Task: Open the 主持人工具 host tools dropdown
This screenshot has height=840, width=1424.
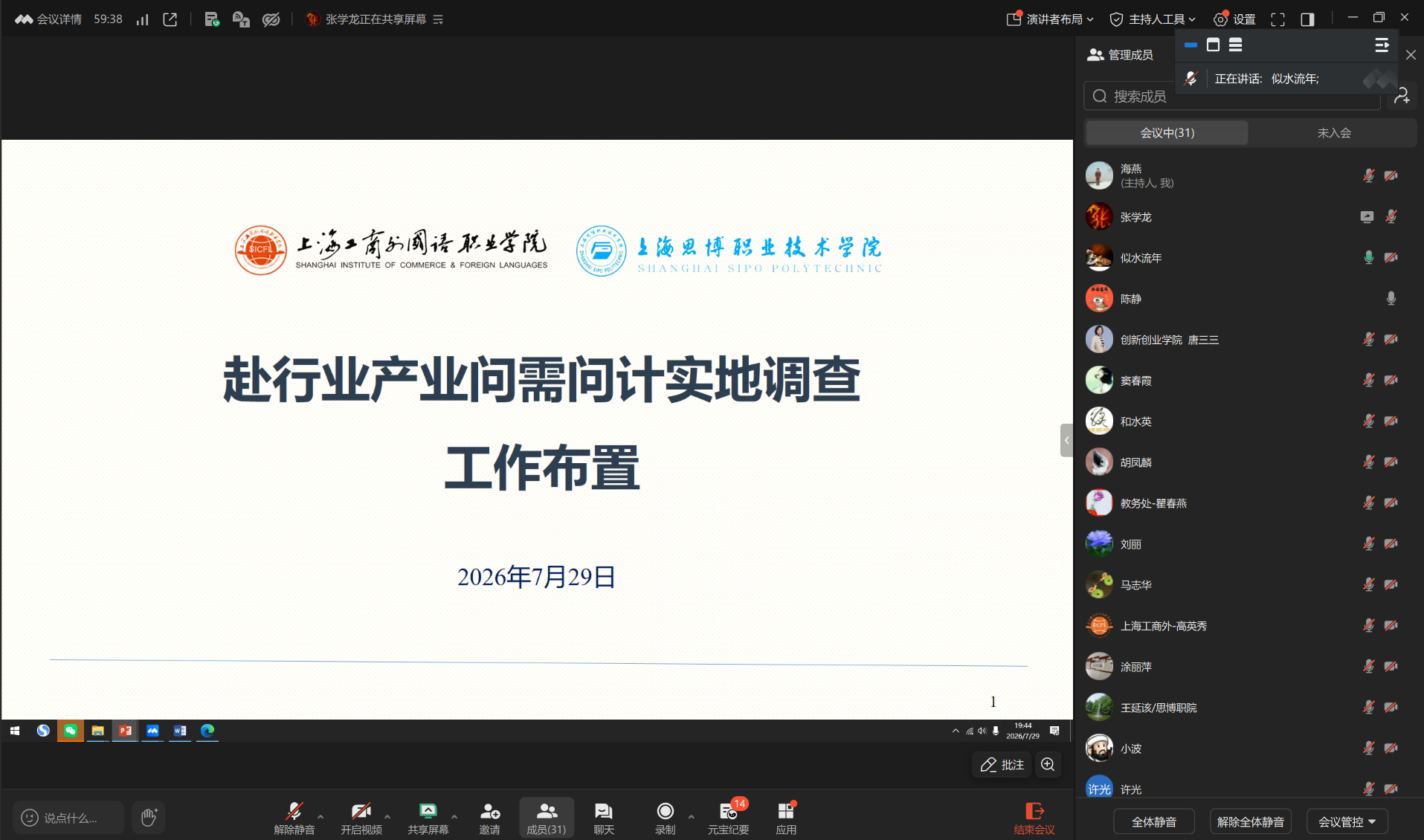Action: tap(1152, 19)
